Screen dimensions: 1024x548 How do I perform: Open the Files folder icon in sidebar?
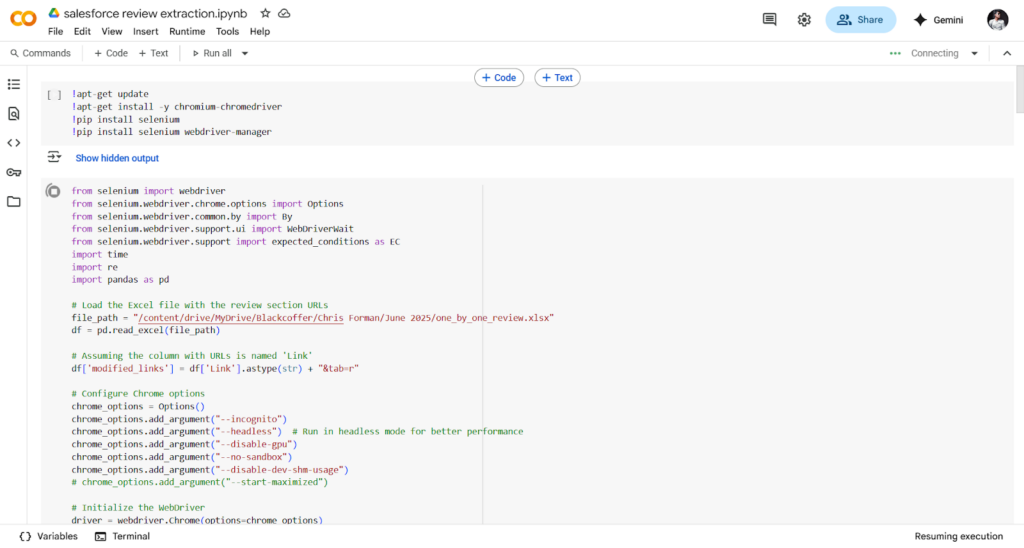(x=14, y=201)
